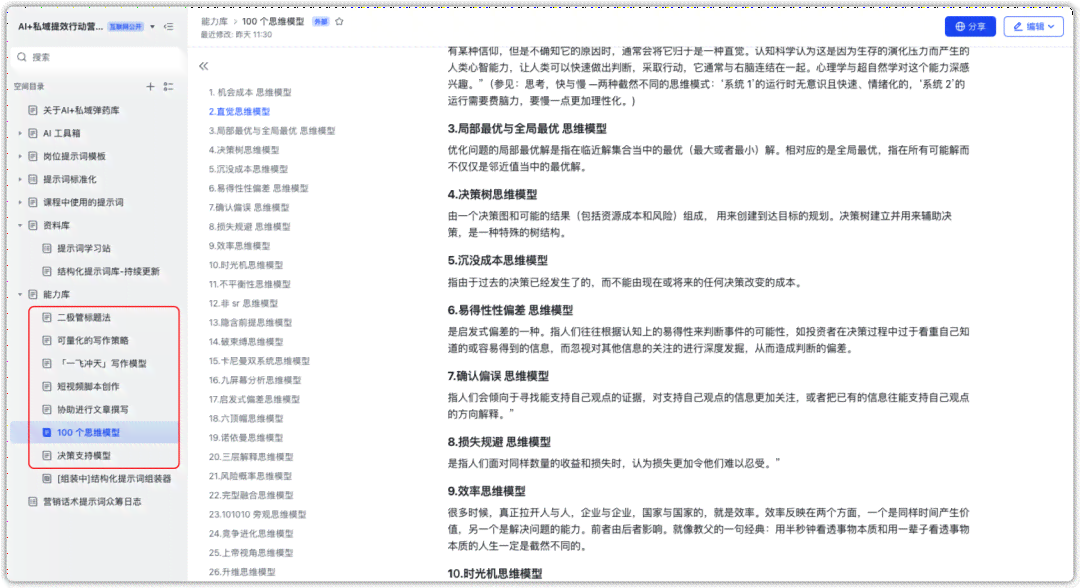Jump to 5.沉没成本思维模型 outline entry
The height and width of the screenshot is (588, 1080).
point(248,169)
